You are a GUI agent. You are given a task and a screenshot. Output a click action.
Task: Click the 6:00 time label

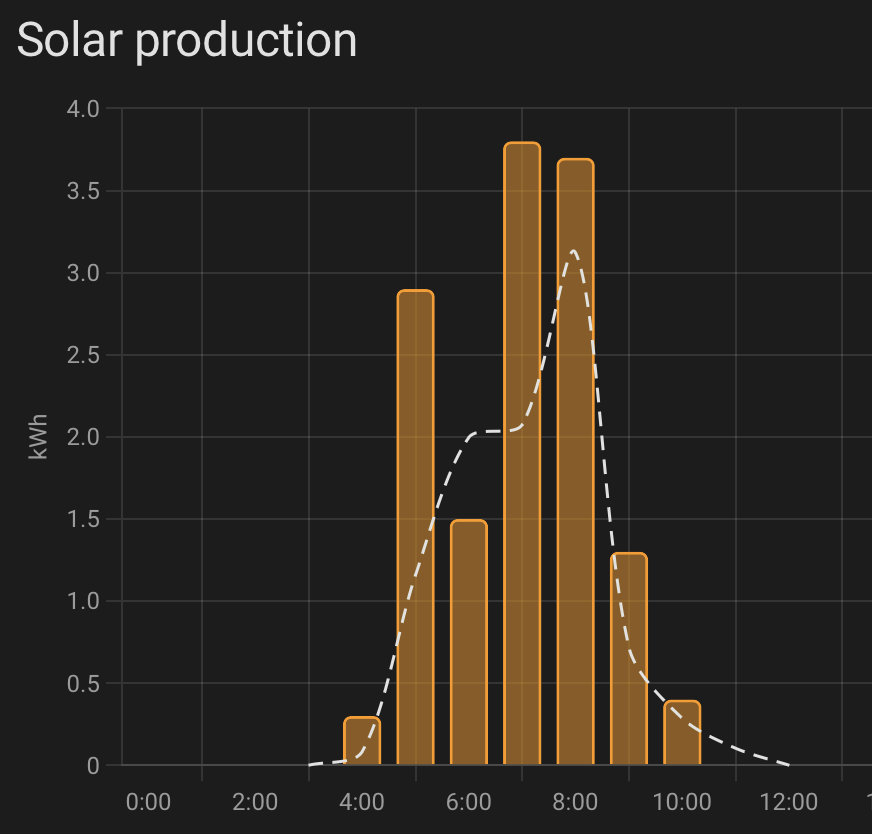coord(468,802)
